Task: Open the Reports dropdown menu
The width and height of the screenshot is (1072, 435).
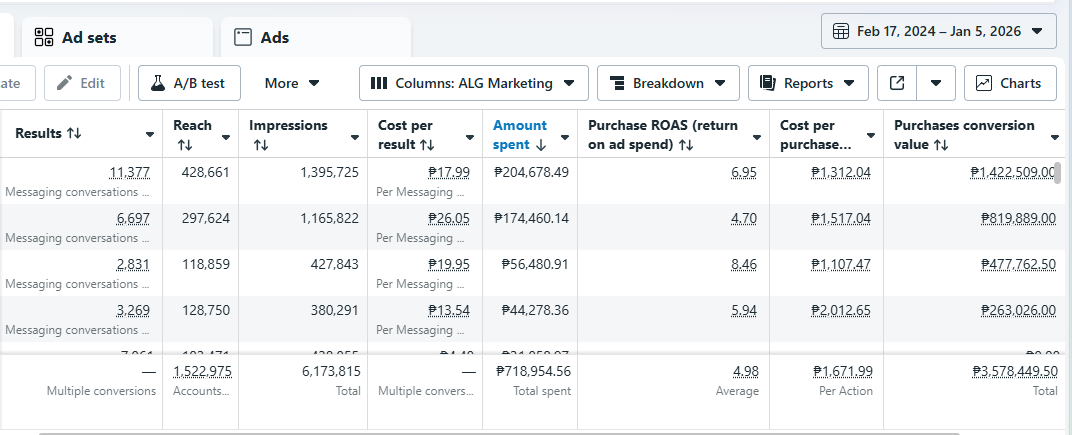Action: (x=807, y=83)
